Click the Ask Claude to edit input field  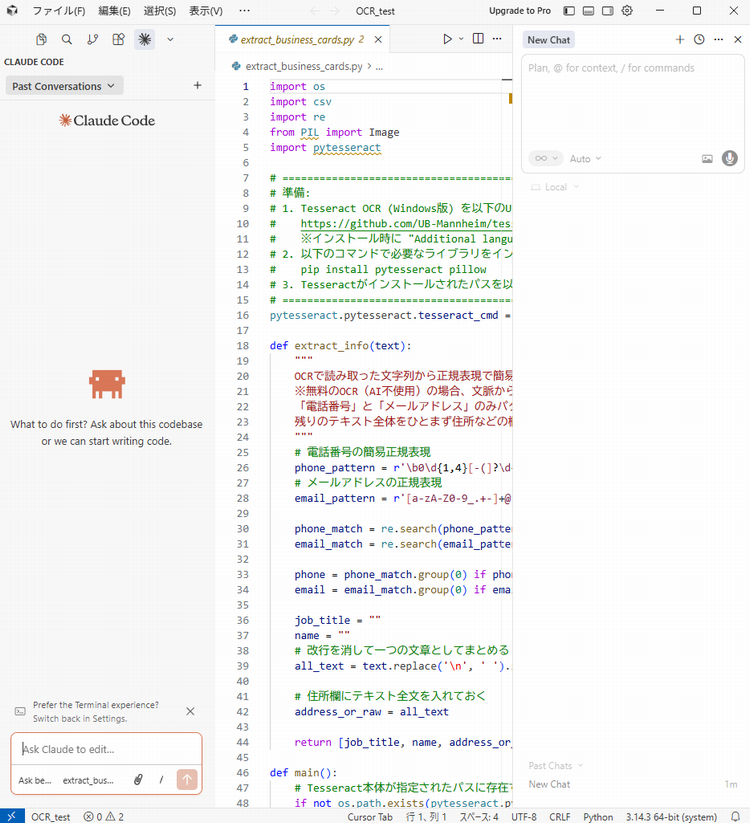(x=105, y=749)
